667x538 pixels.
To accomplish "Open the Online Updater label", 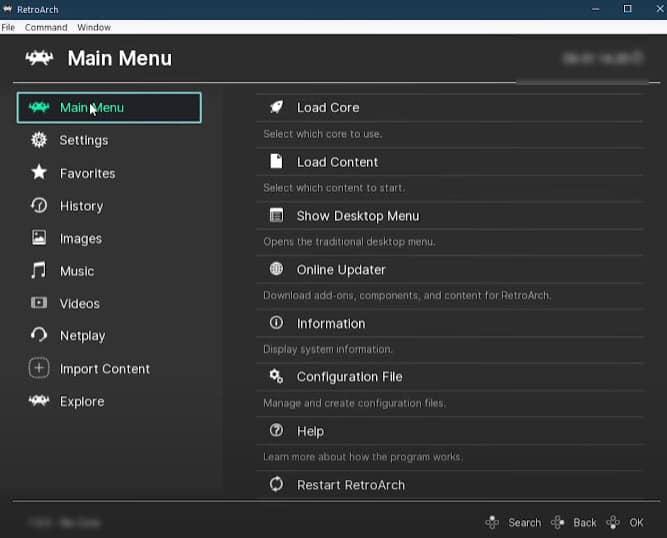I will coord(341,270).
